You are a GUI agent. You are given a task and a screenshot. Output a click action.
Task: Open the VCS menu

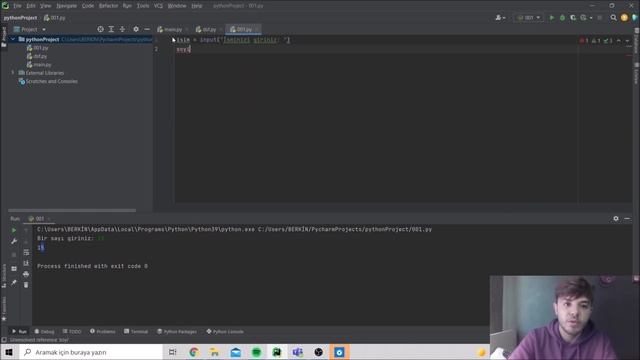[x=158, y=6]
